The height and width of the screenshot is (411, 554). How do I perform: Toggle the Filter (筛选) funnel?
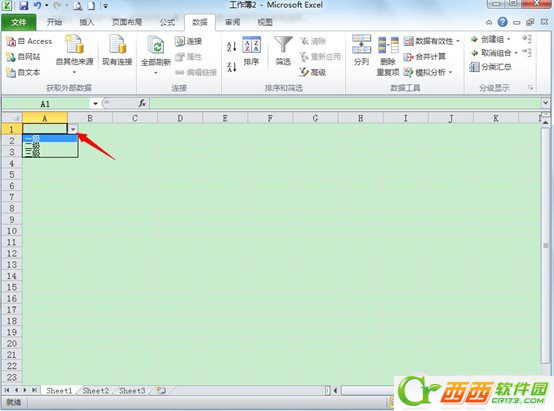click(283, 51)
